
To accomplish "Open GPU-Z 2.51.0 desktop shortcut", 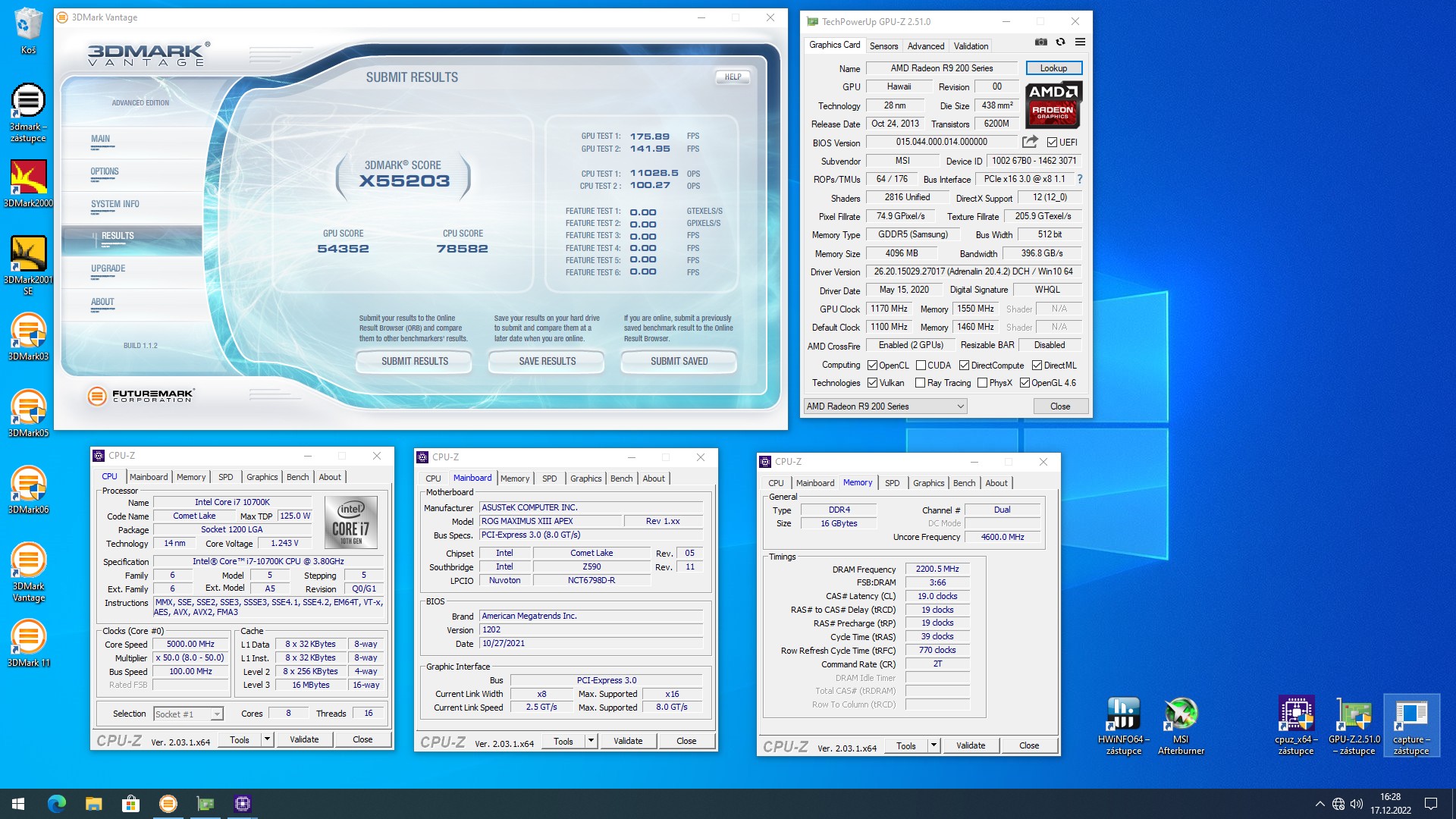I will point(1354,726).
